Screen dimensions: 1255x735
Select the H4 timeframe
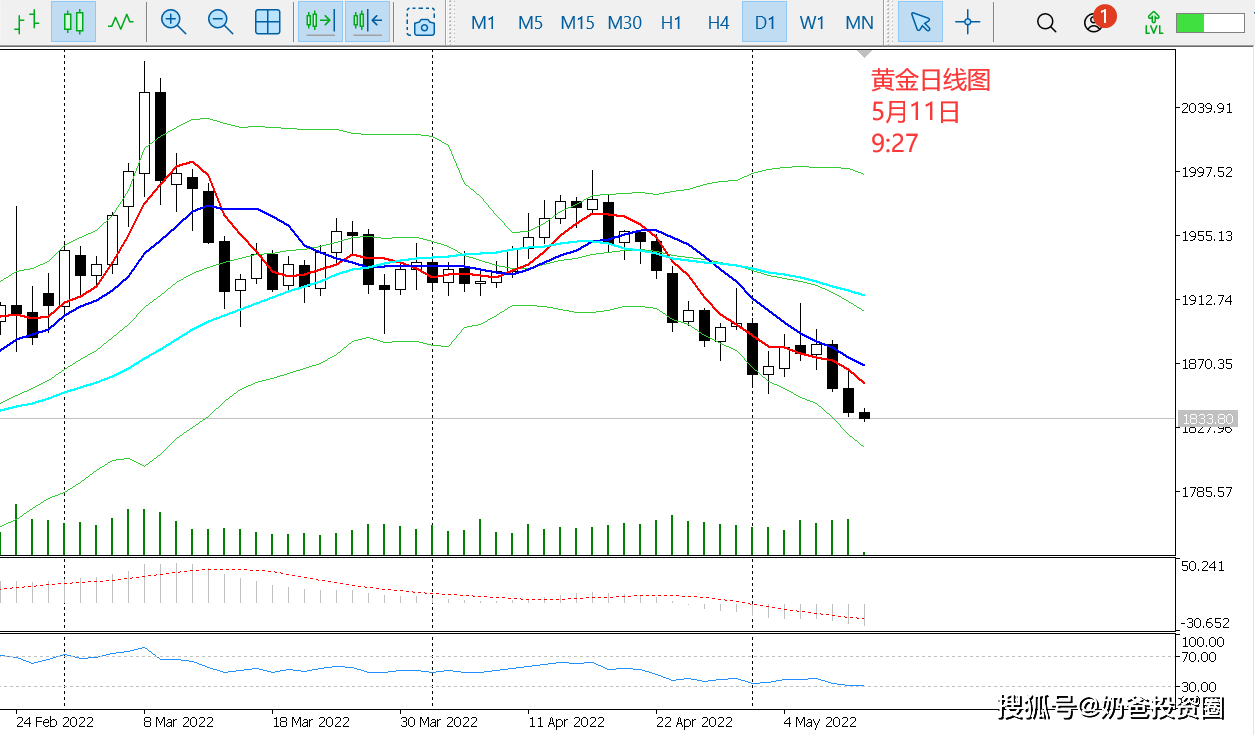tap(718, 22)
